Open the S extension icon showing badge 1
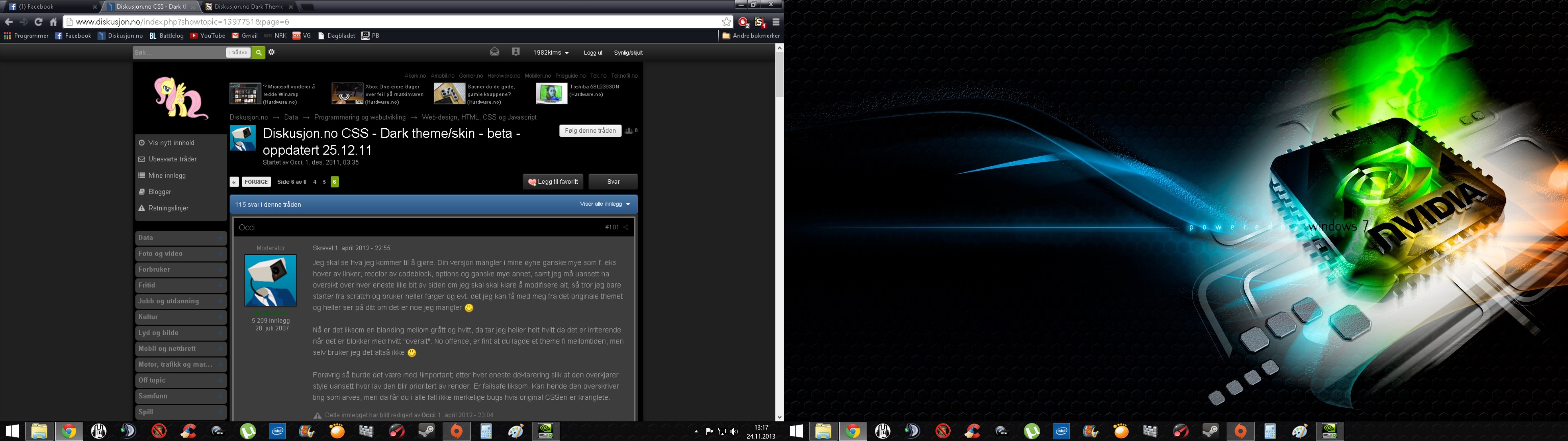1568x441 pixels. (x=759, y=22)
